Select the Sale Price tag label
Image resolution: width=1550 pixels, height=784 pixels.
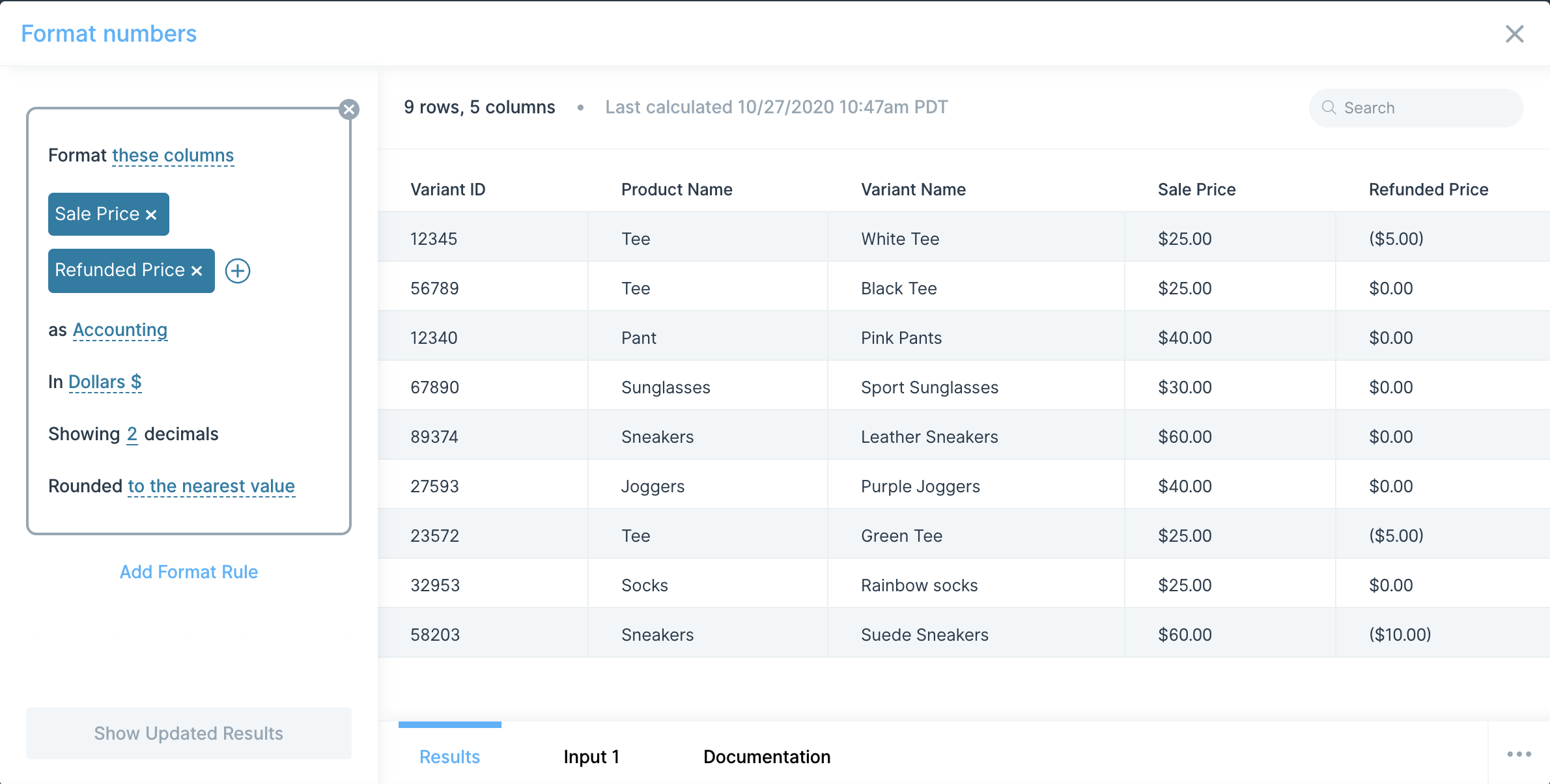pyautogui.click(x=97, y=214)
